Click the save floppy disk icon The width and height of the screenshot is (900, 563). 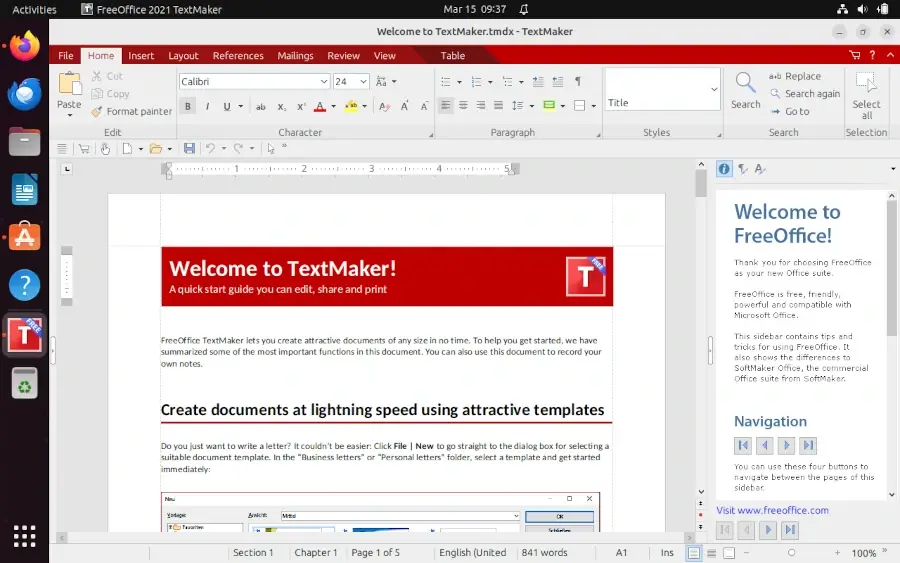click(189, 148)
